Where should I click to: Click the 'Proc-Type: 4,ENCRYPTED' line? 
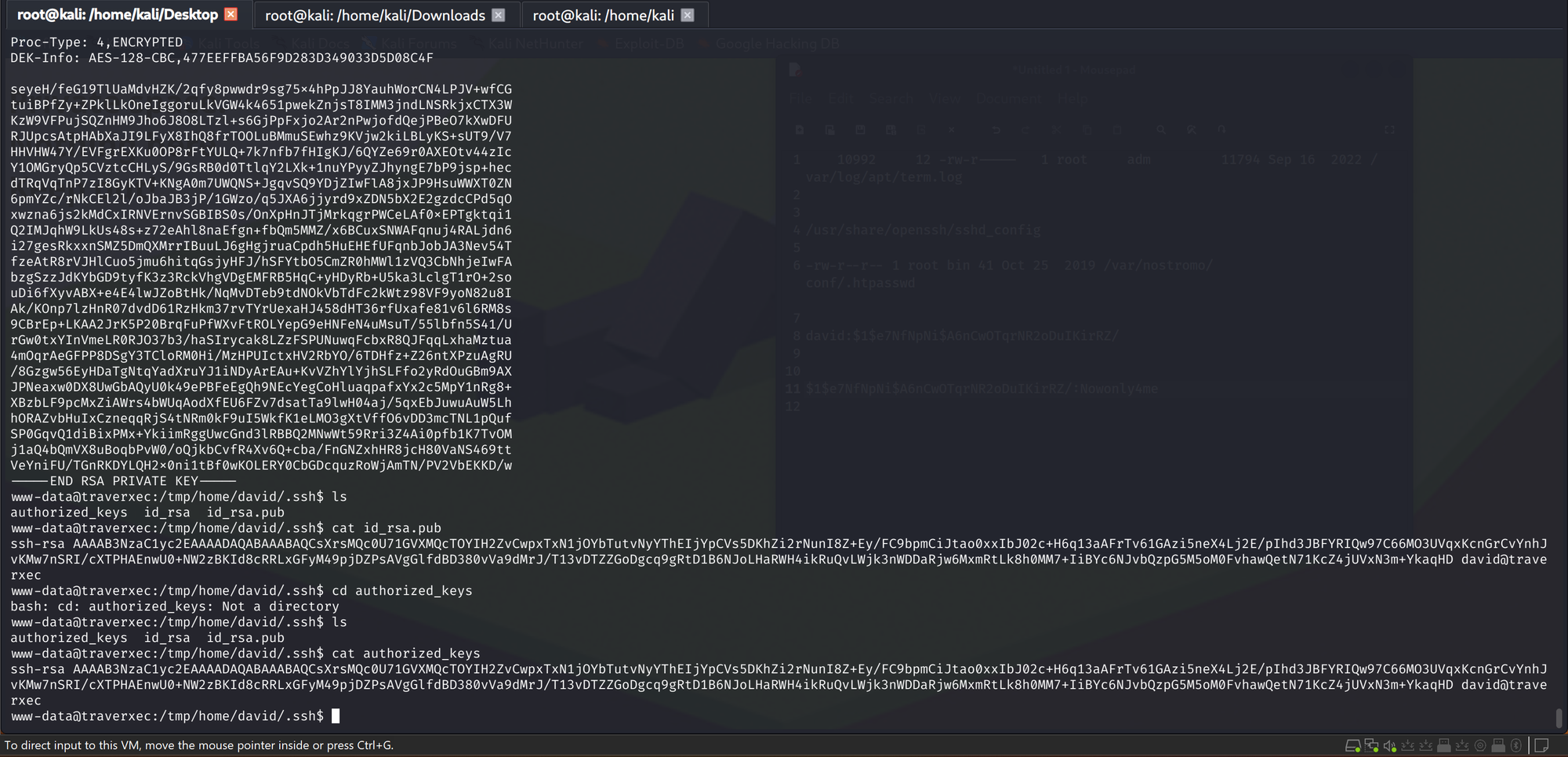(96, 42)
